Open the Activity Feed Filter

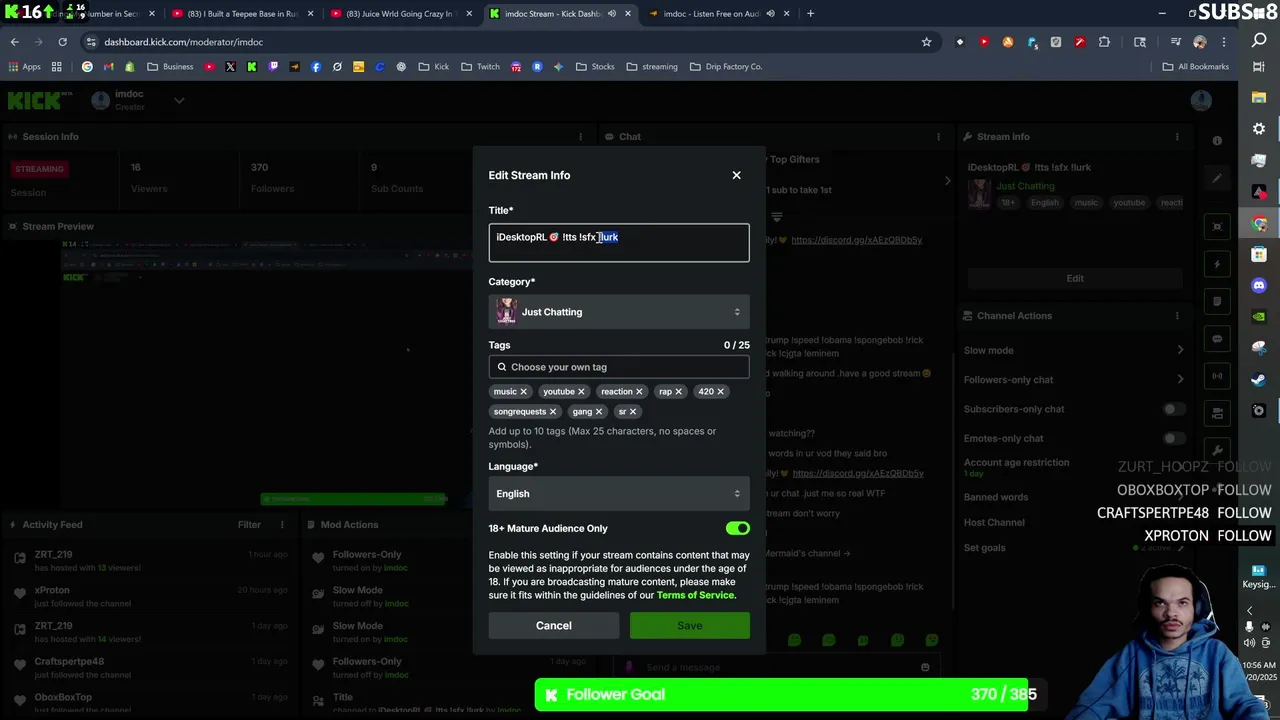[x=249, y=524]
